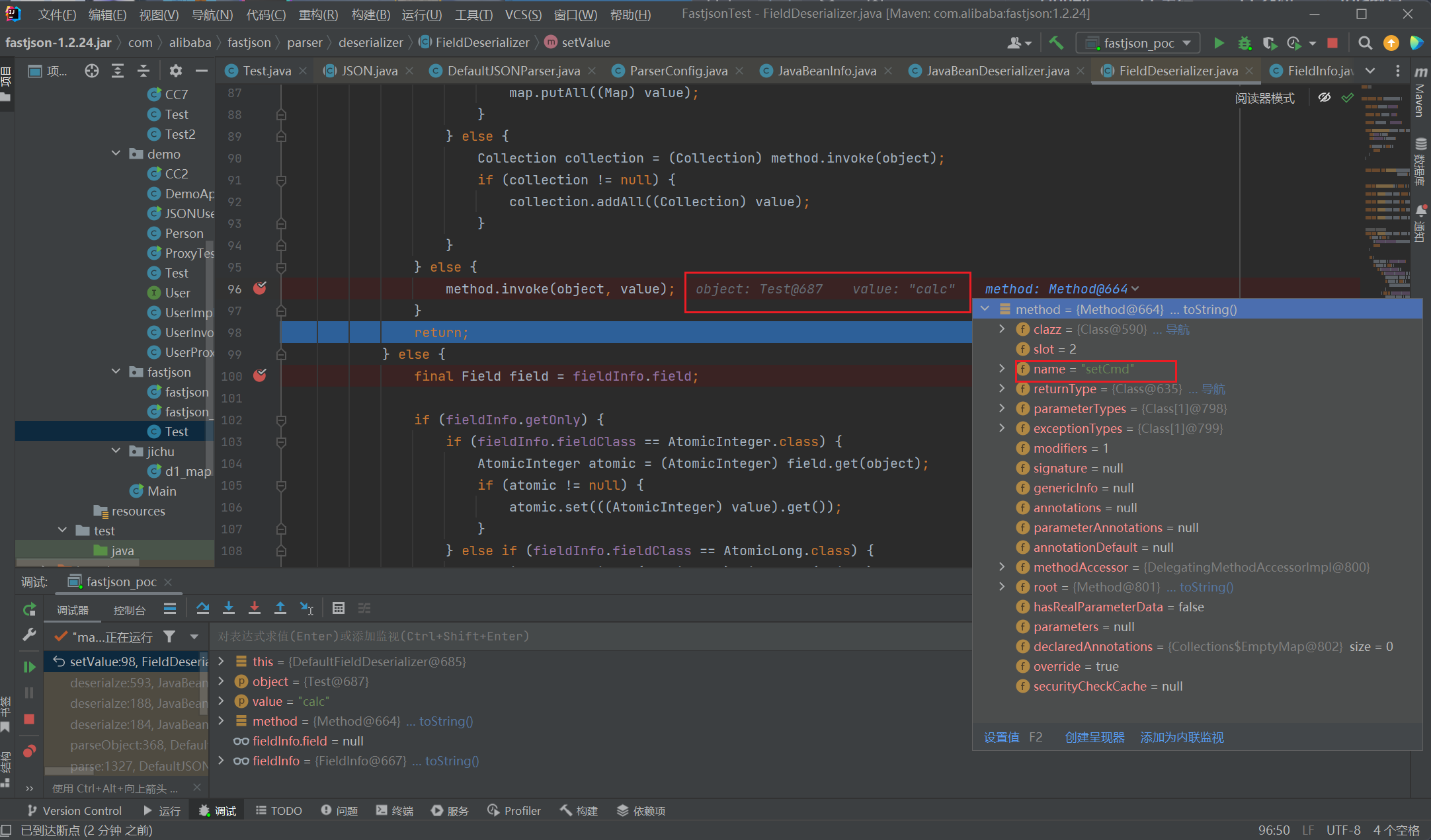Click the 创建呈现器 link
This screenshot has height=840, width=1431.
click(x=1094, y=737)
